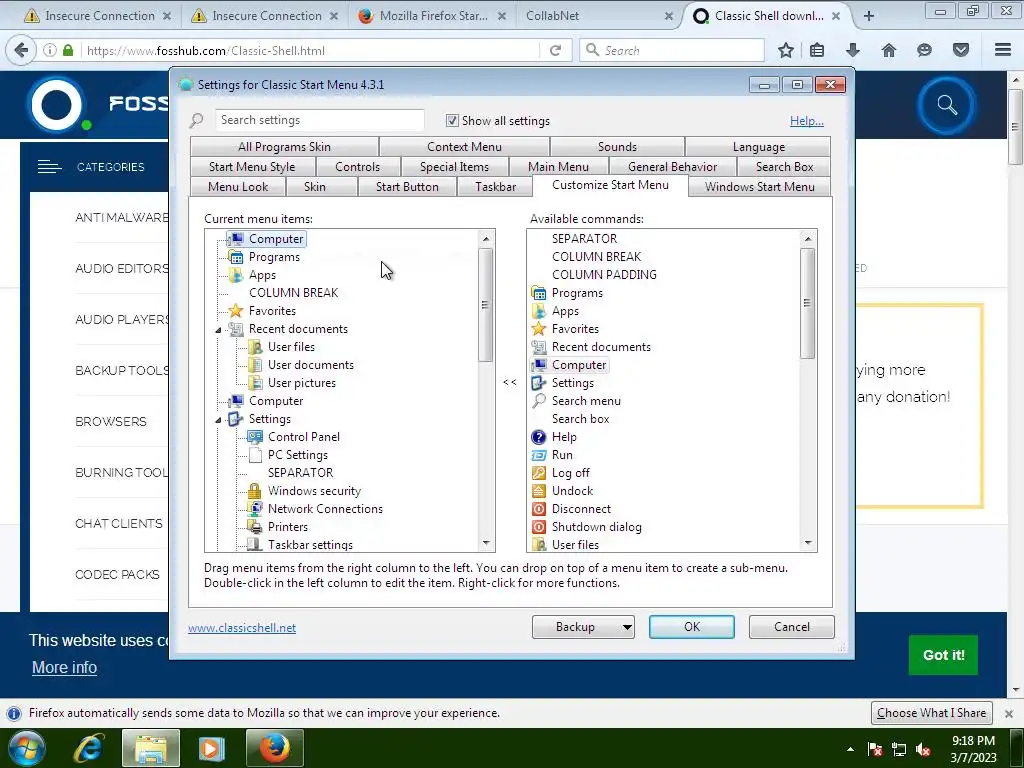
Task: Click Choose What I Share button
Action: tap(931, 713)
